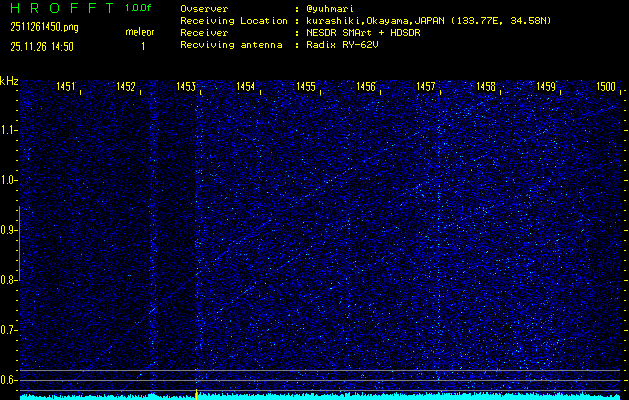This screenshot has height=400, width=629.
Task: Select the 1453 time marker
Action: (x=185, y=87)
